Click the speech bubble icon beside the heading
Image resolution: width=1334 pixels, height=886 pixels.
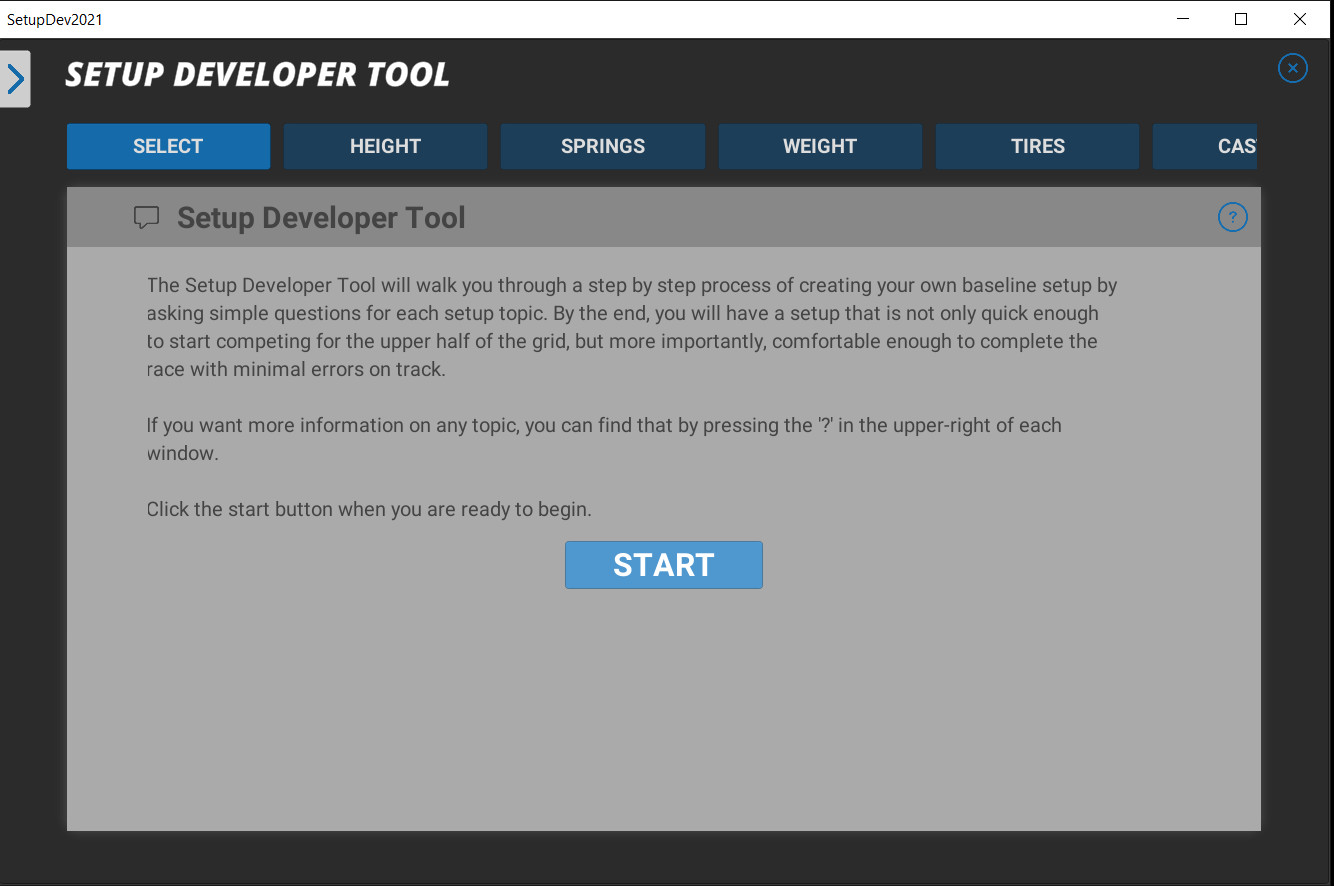146,217
